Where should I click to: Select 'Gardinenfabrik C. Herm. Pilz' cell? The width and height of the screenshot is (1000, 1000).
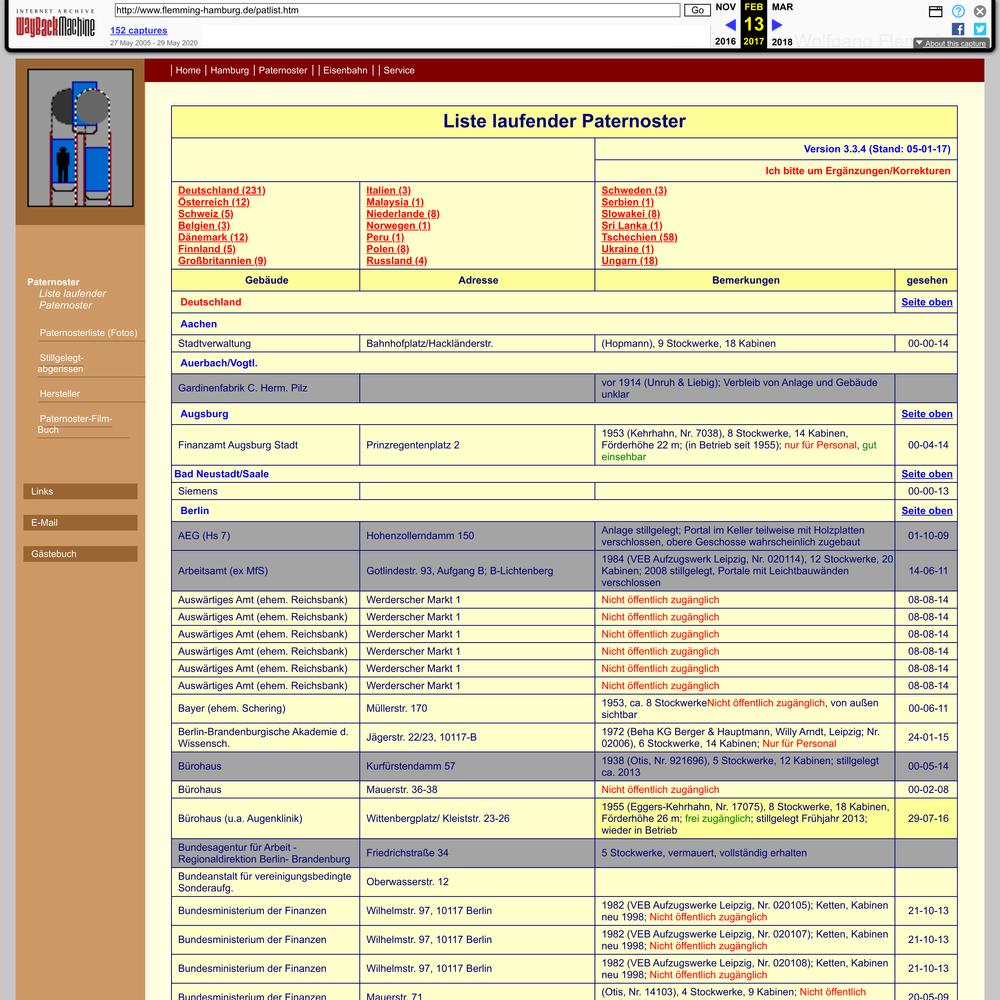pyautogui.click(x=265, y=388)
